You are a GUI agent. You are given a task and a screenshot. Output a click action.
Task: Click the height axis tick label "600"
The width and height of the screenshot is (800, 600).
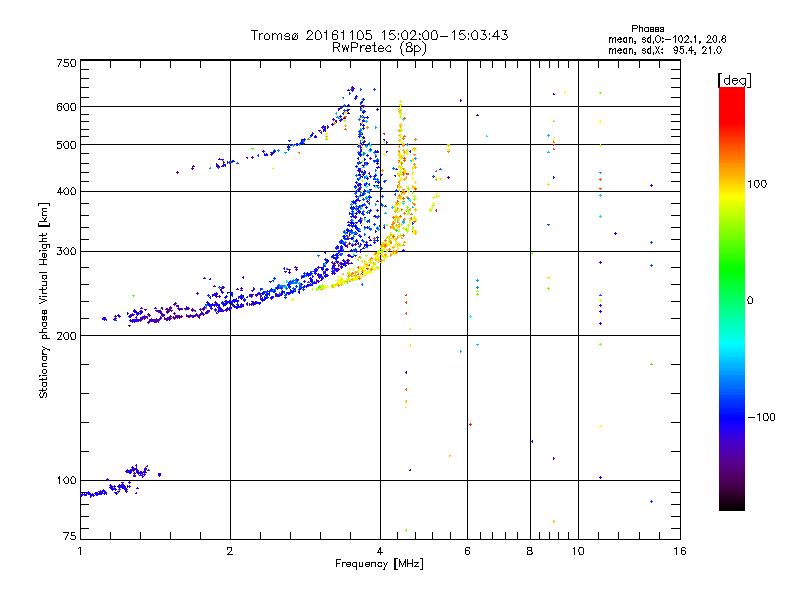click(66, 107)
